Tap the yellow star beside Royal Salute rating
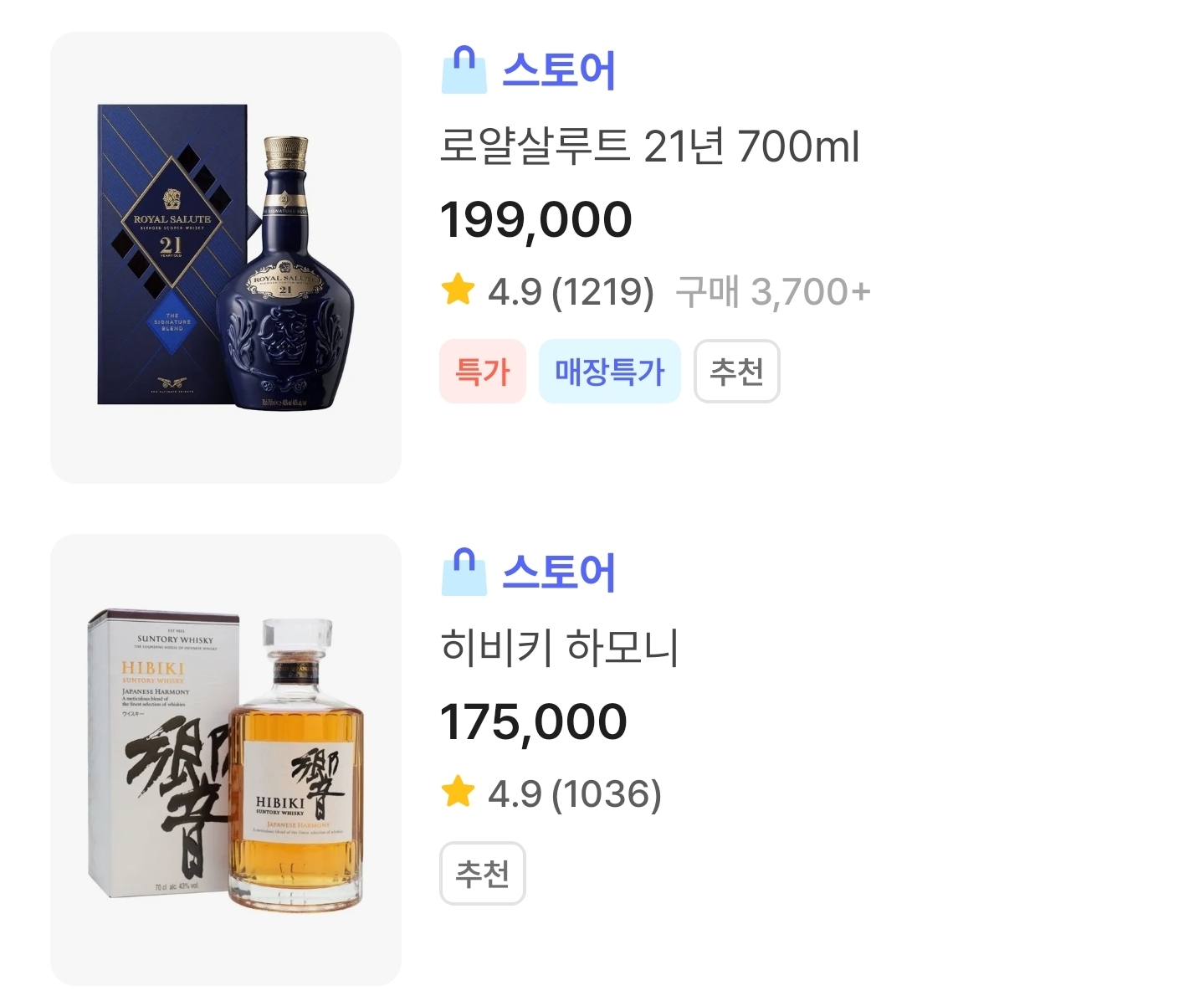Viewport: 1204px width, 991px height. pos(458,291)
